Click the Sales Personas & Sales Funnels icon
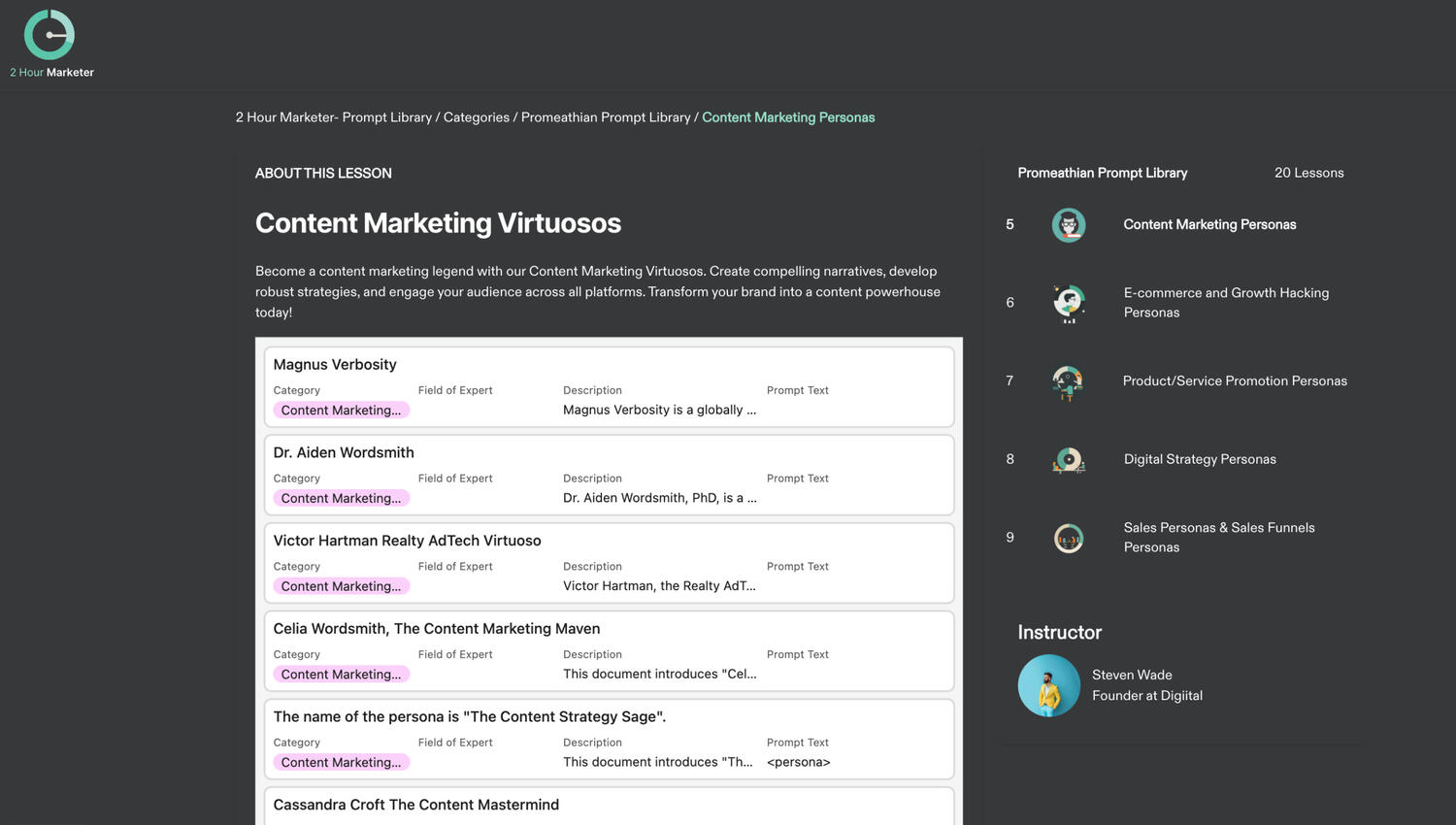1456x825 pixels. (x=1068, y=538)
